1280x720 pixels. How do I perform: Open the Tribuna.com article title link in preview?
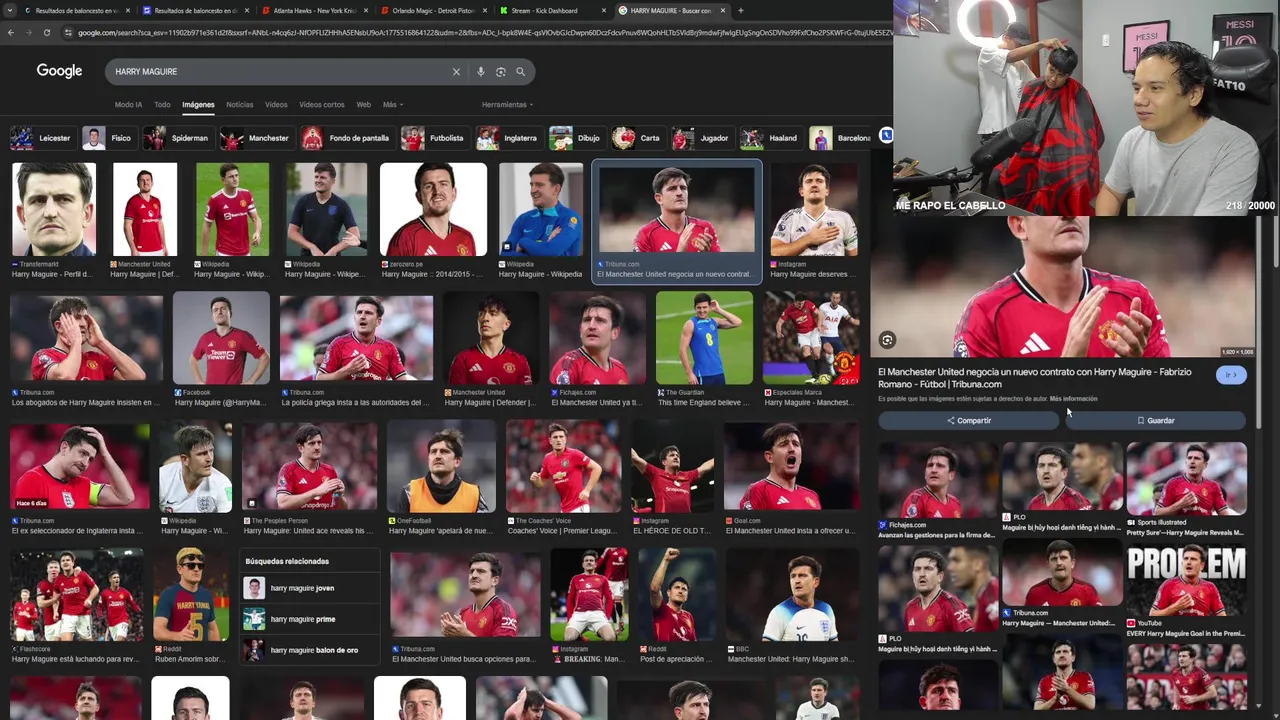point(1035,378)
